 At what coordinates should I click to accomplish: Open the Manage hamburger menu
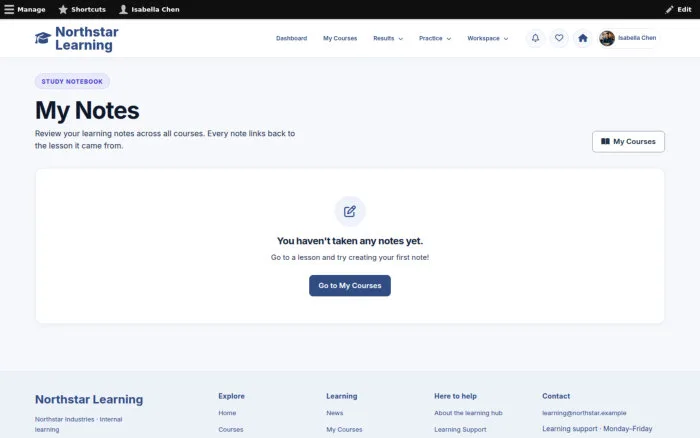click(25, 9)
